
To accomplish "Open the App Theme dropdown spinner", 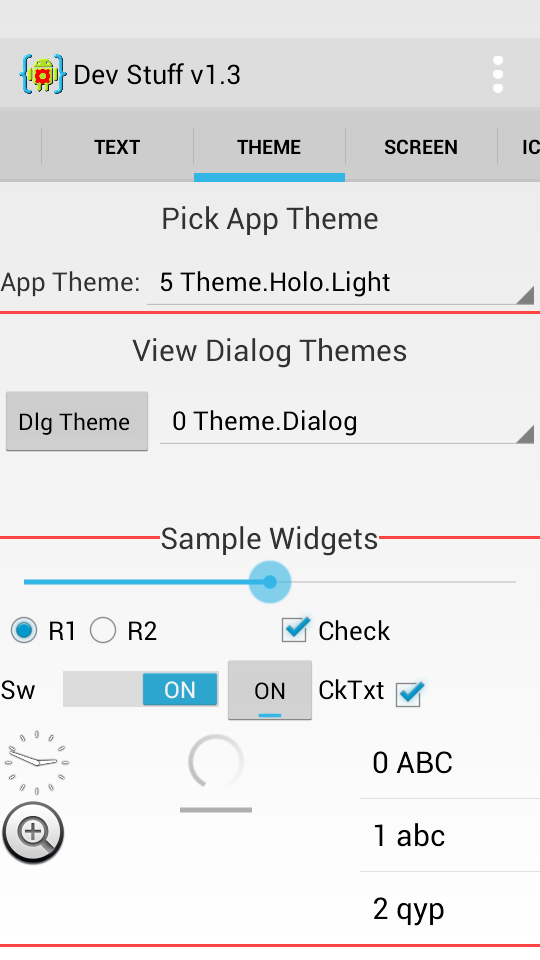I will (340, 282).
